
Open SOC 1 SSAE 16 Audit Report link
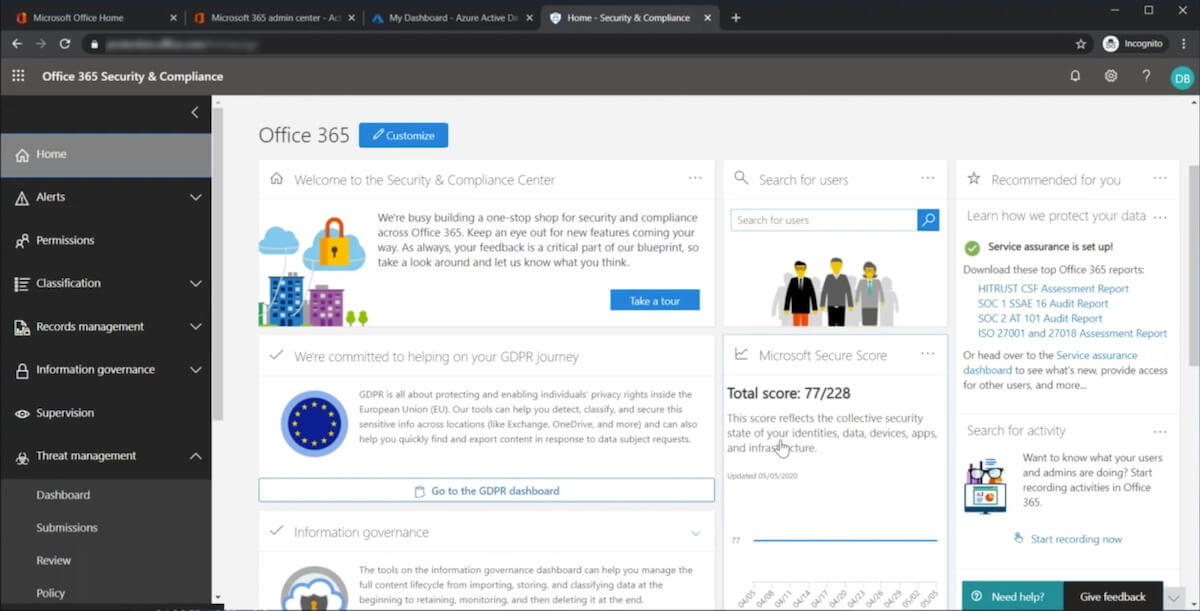1043,304
